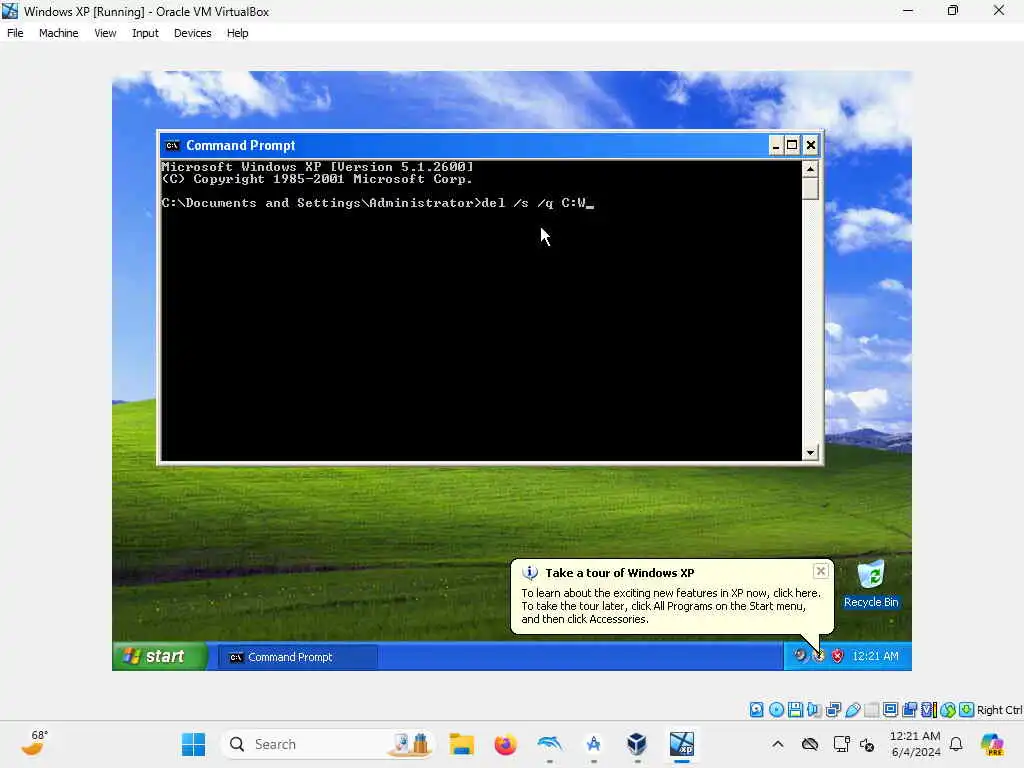
Task: Click the muted speaker tray icon
Action: 867,744
